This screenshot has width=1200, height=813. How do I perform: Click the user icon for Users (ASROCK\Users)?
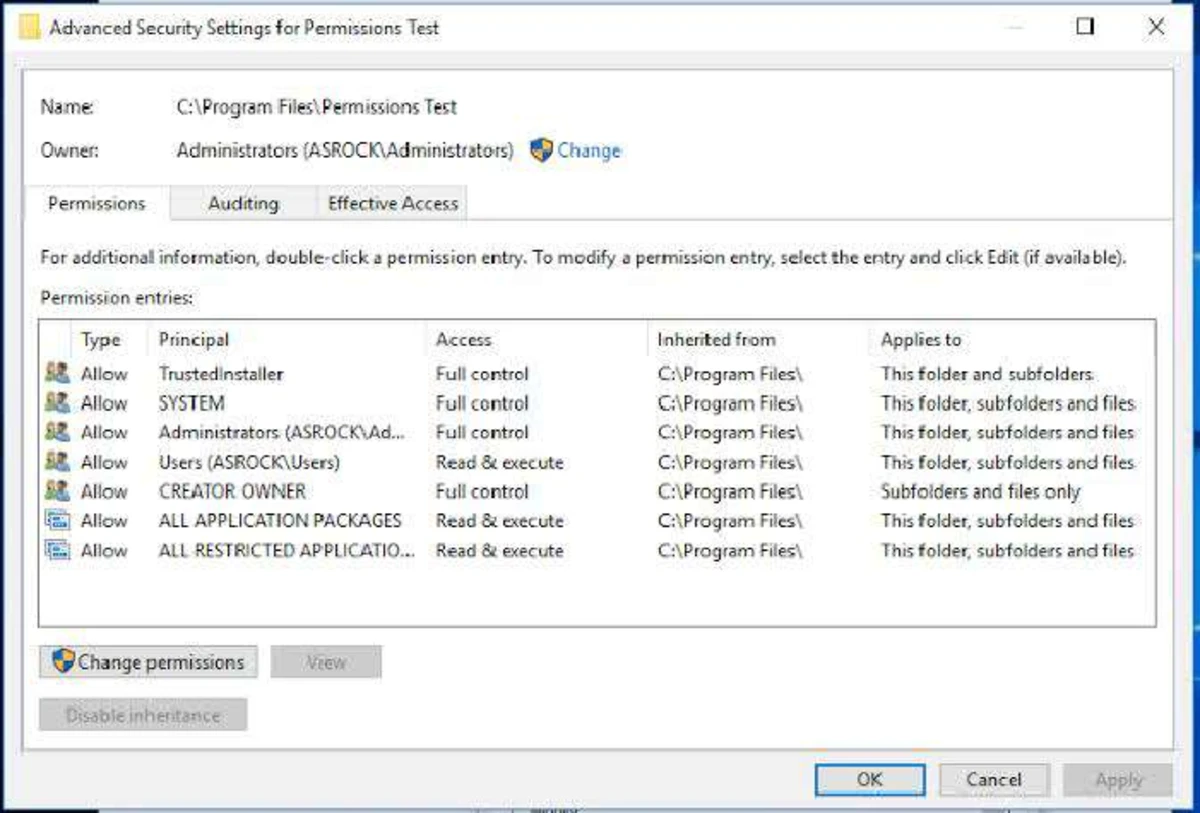click(58, 462)
